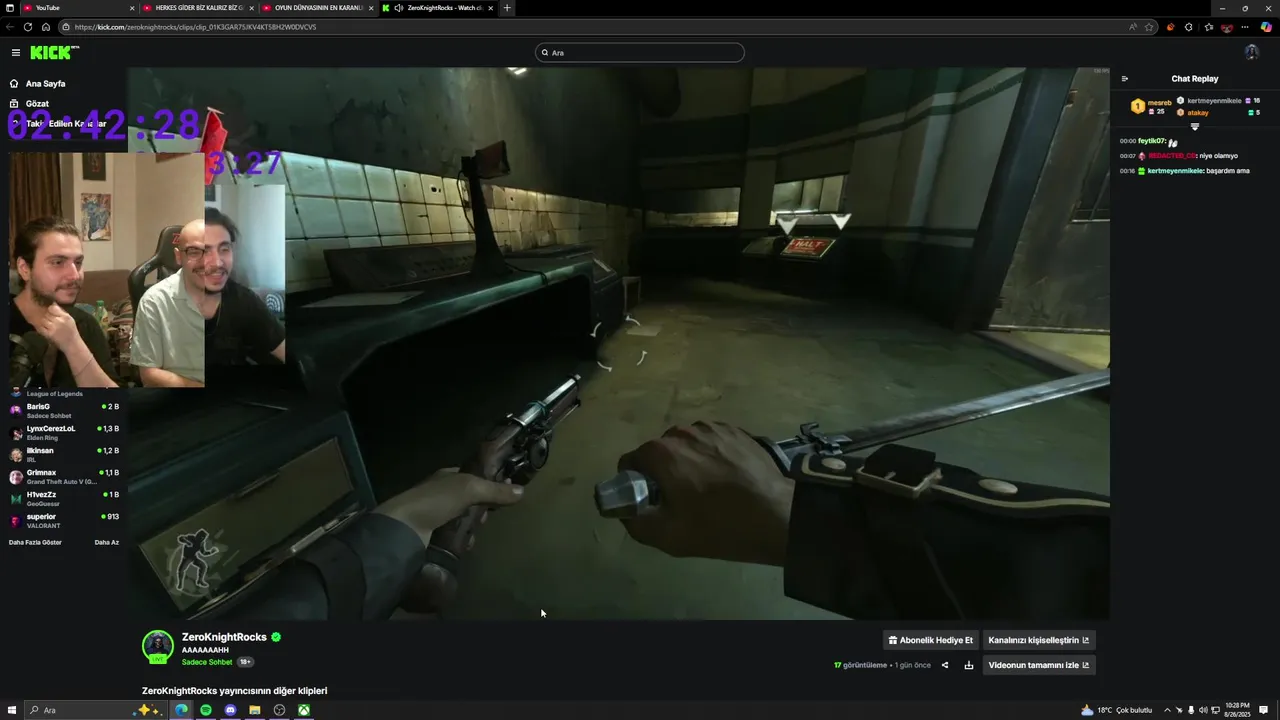Open the taskbar volume icon

pos(1203,710)
